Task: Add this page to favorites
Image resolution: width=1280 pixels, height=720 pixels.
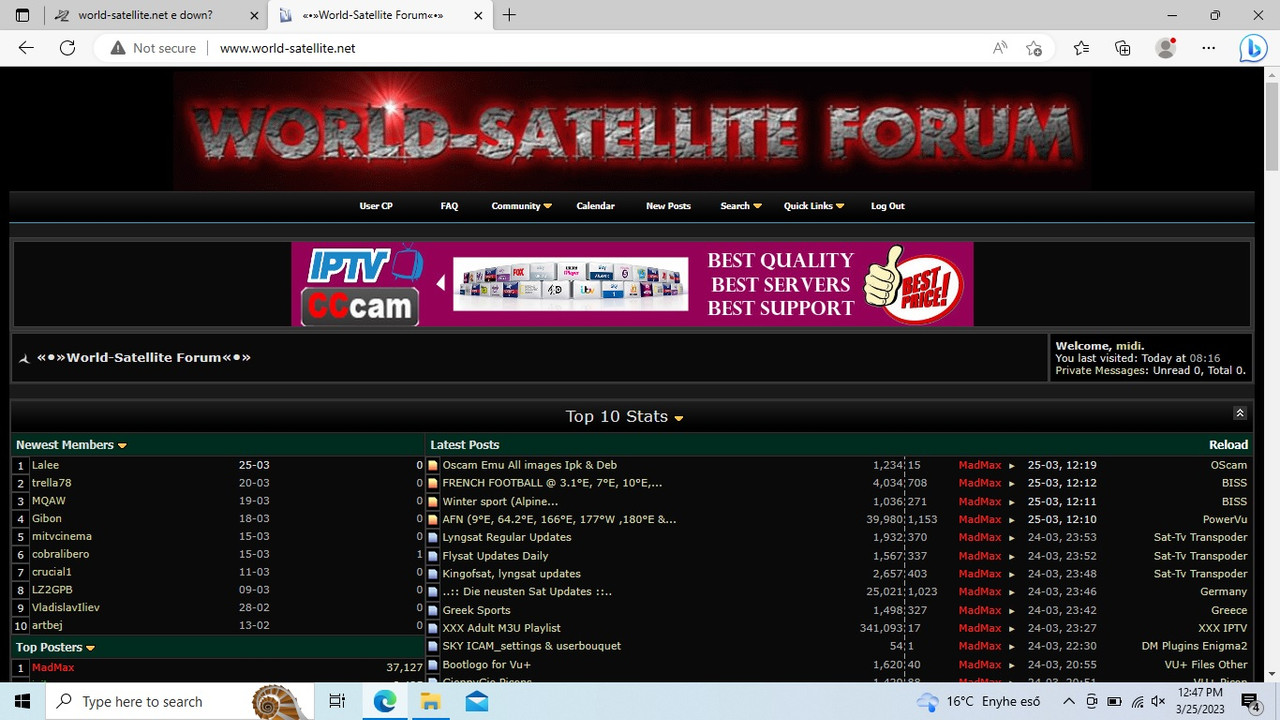Action: pos(1034,48)
